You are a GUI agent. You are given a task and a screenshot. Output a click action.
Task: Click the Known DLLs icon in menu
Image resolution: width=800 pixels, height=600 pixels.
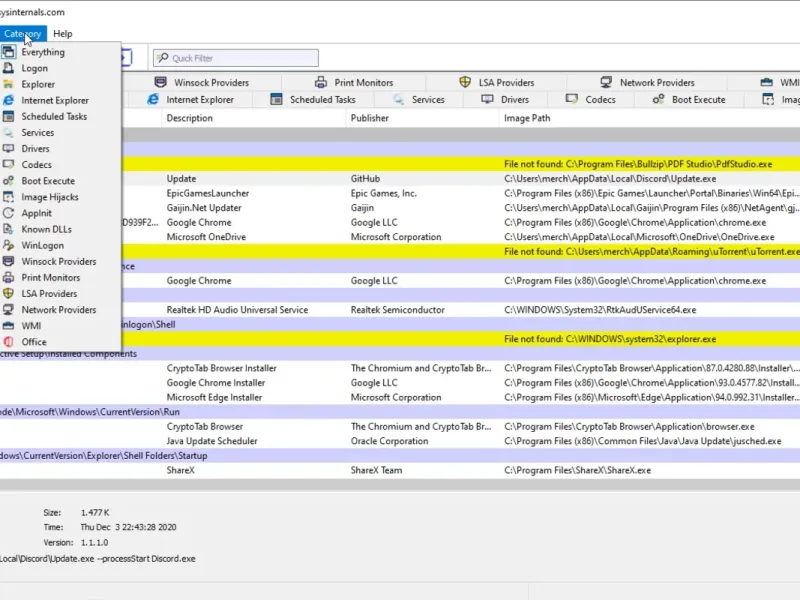[x=9, y=229]
